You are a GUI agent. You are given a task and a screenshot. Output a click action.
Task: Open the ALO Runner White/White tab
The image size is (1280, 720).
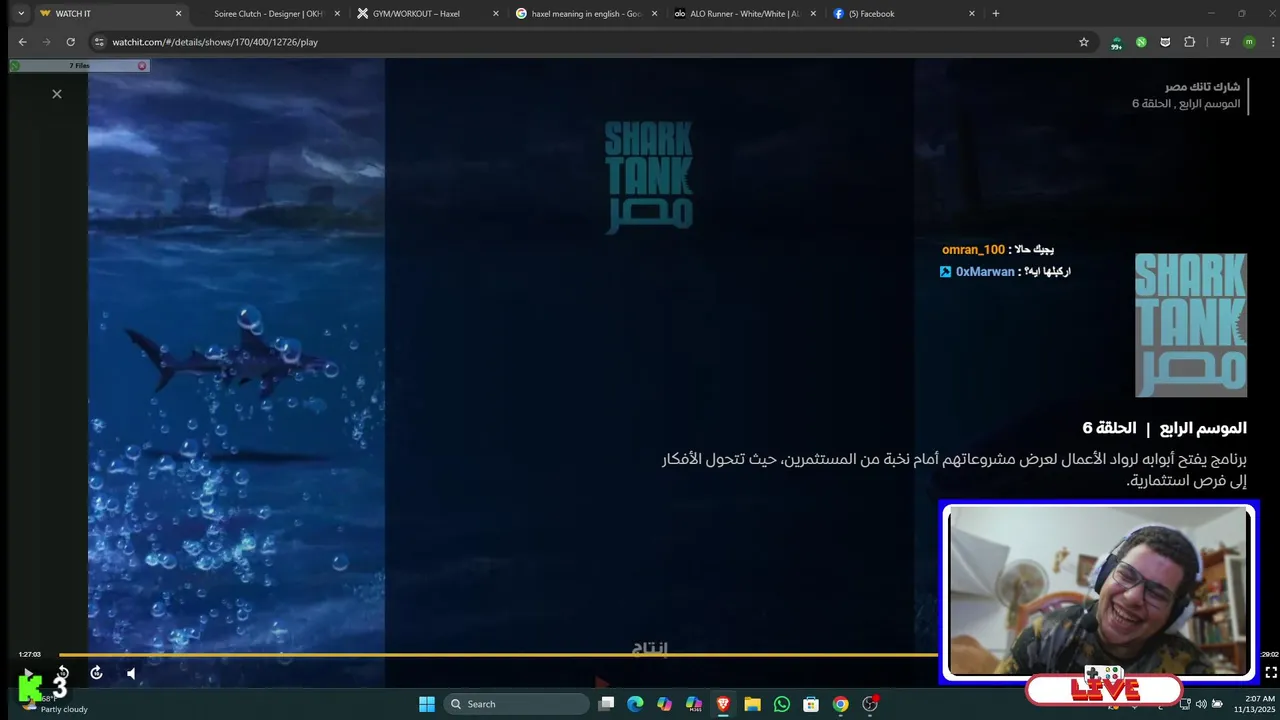click(745, 14)
